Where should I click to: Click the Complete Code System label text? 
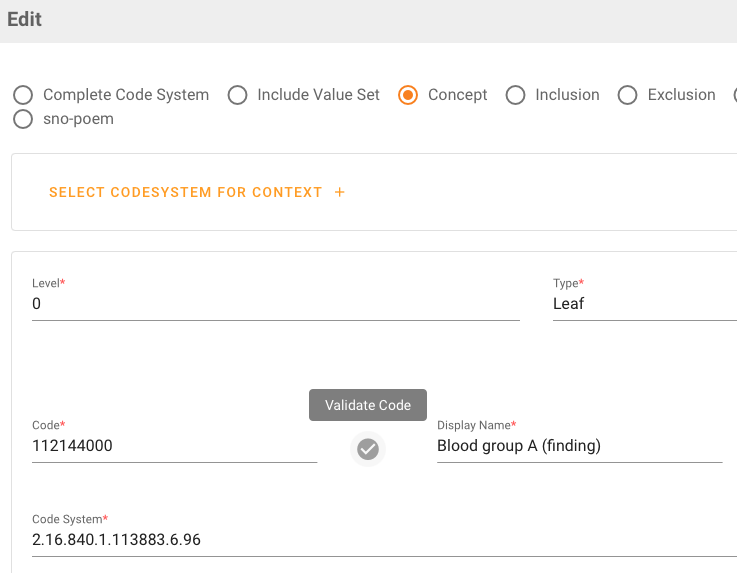(x=126, y=95)
